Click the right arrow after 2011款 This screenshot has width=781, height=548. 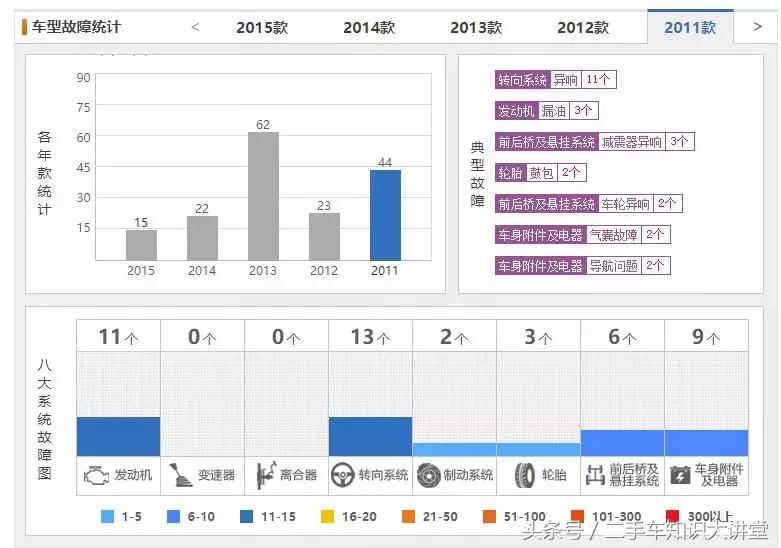(757, 27)
